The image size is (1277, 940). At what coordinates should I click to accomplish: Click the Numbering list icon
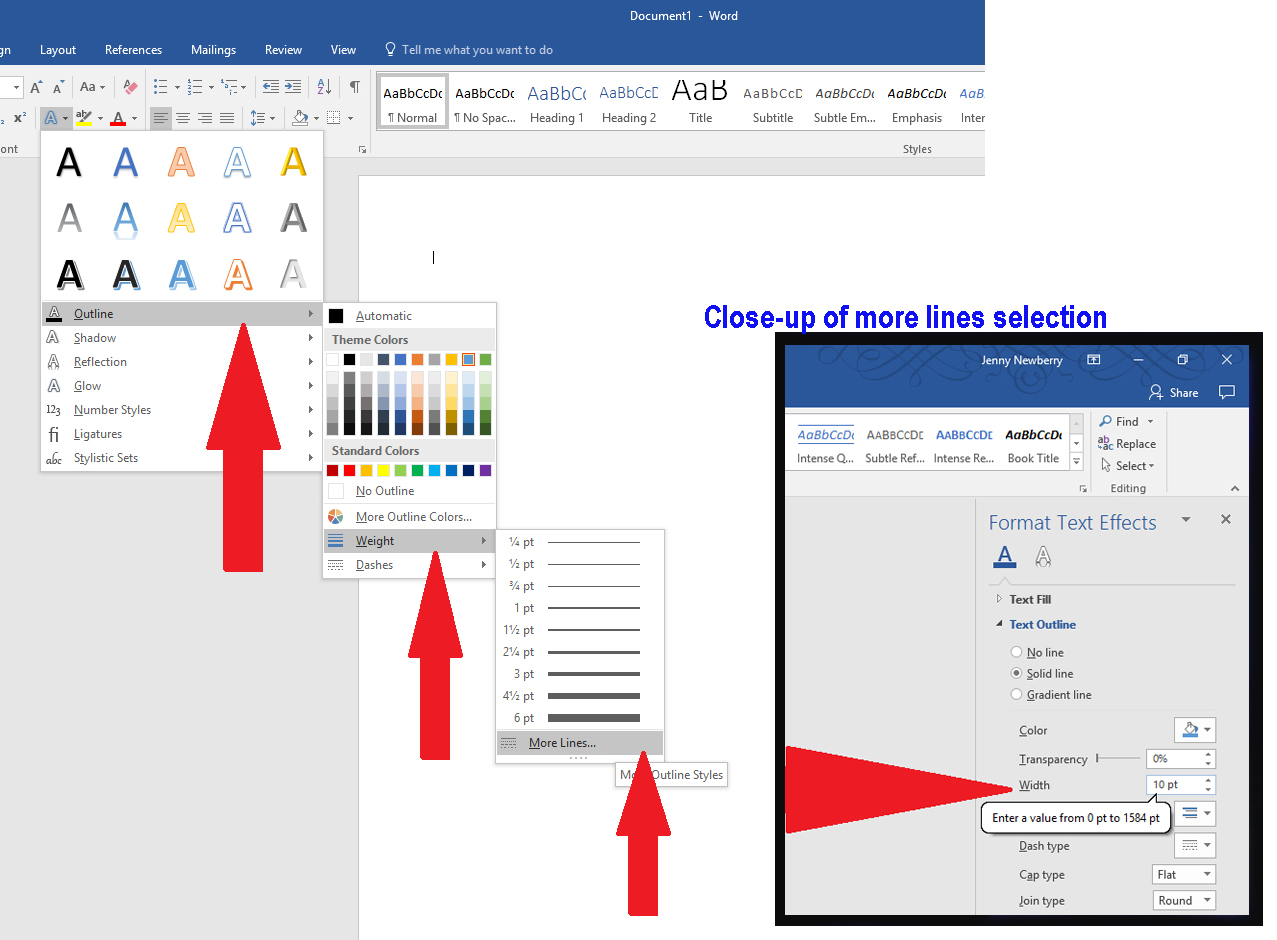coord(196,87)
